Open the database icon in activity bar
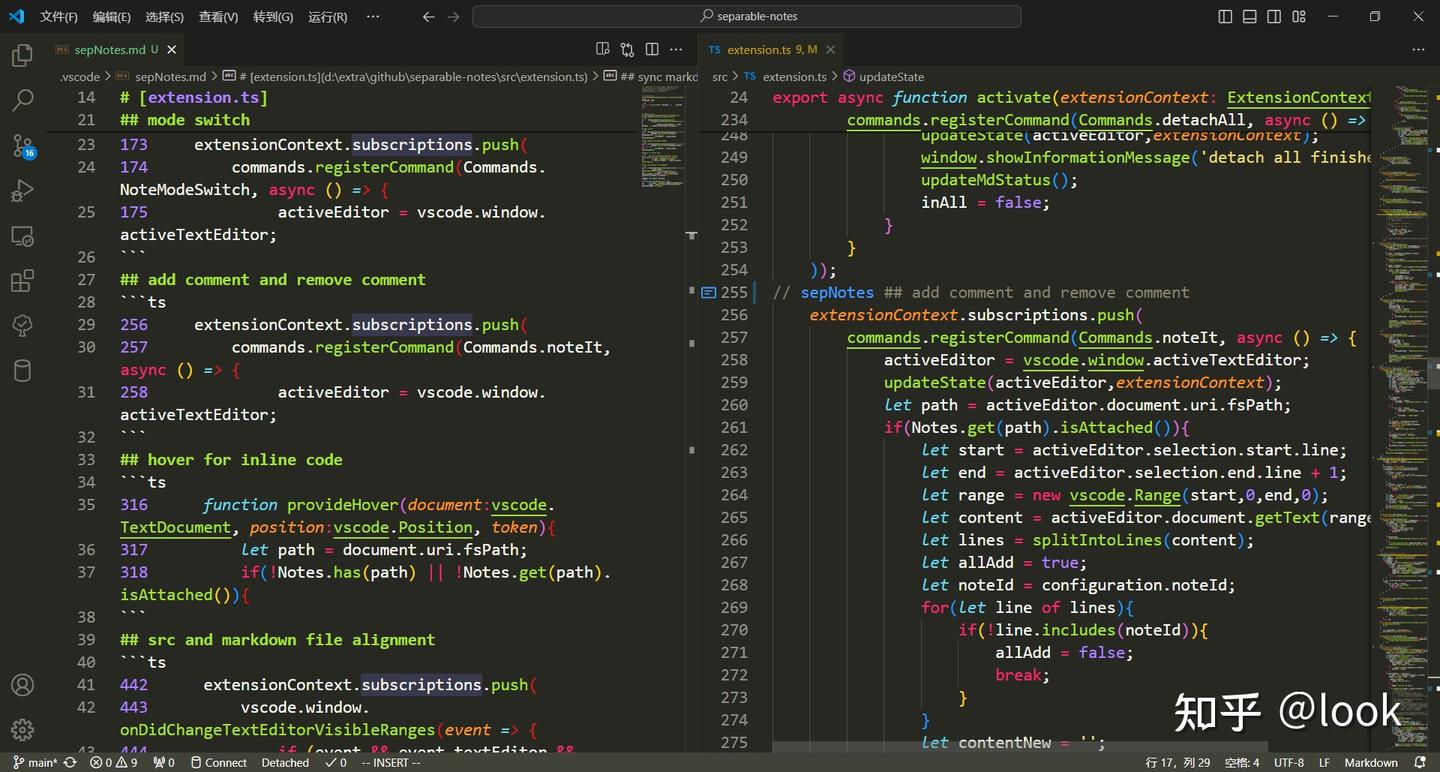 click(x=22, y=371)
